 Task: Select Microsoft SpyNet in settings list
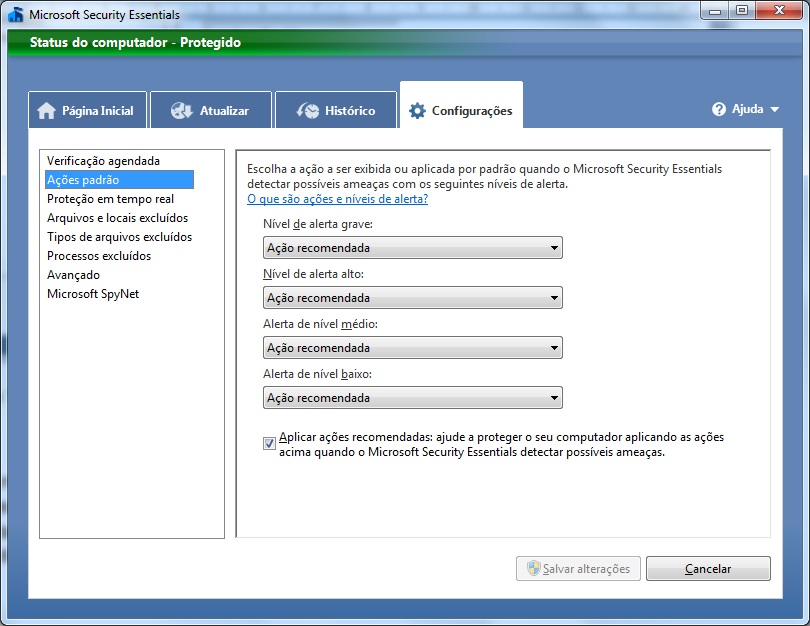point(93,294)
